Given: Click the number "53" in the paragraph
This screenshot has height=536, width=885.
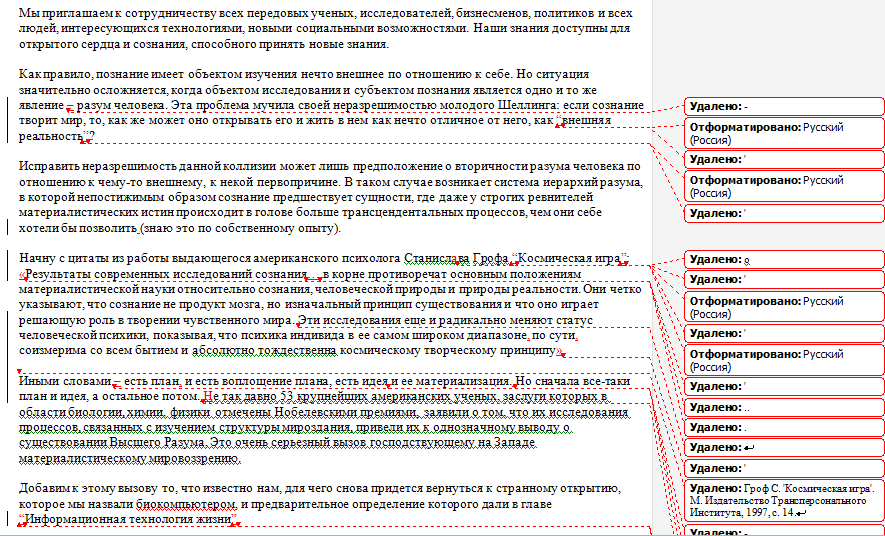Looking at the screenshot, I should pos(287,397).
